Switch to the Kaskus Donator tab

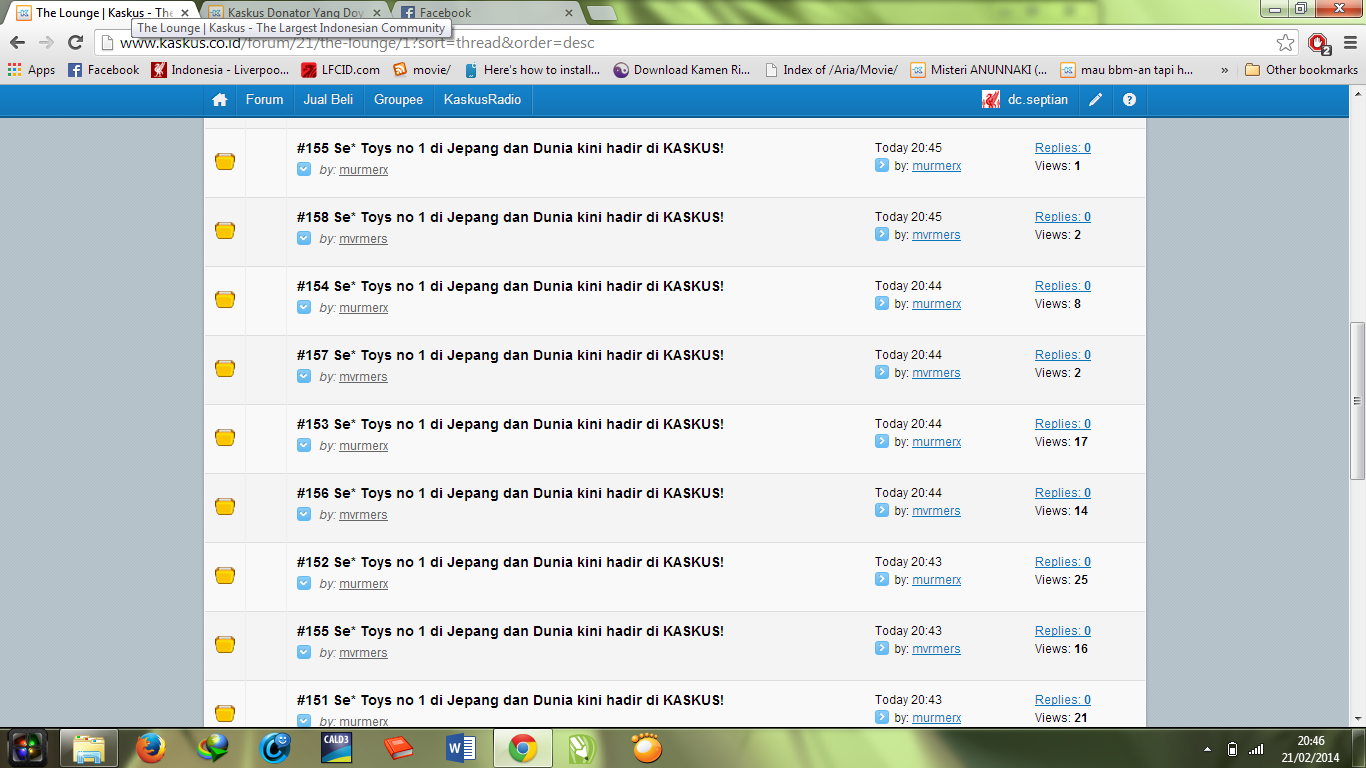296,13
